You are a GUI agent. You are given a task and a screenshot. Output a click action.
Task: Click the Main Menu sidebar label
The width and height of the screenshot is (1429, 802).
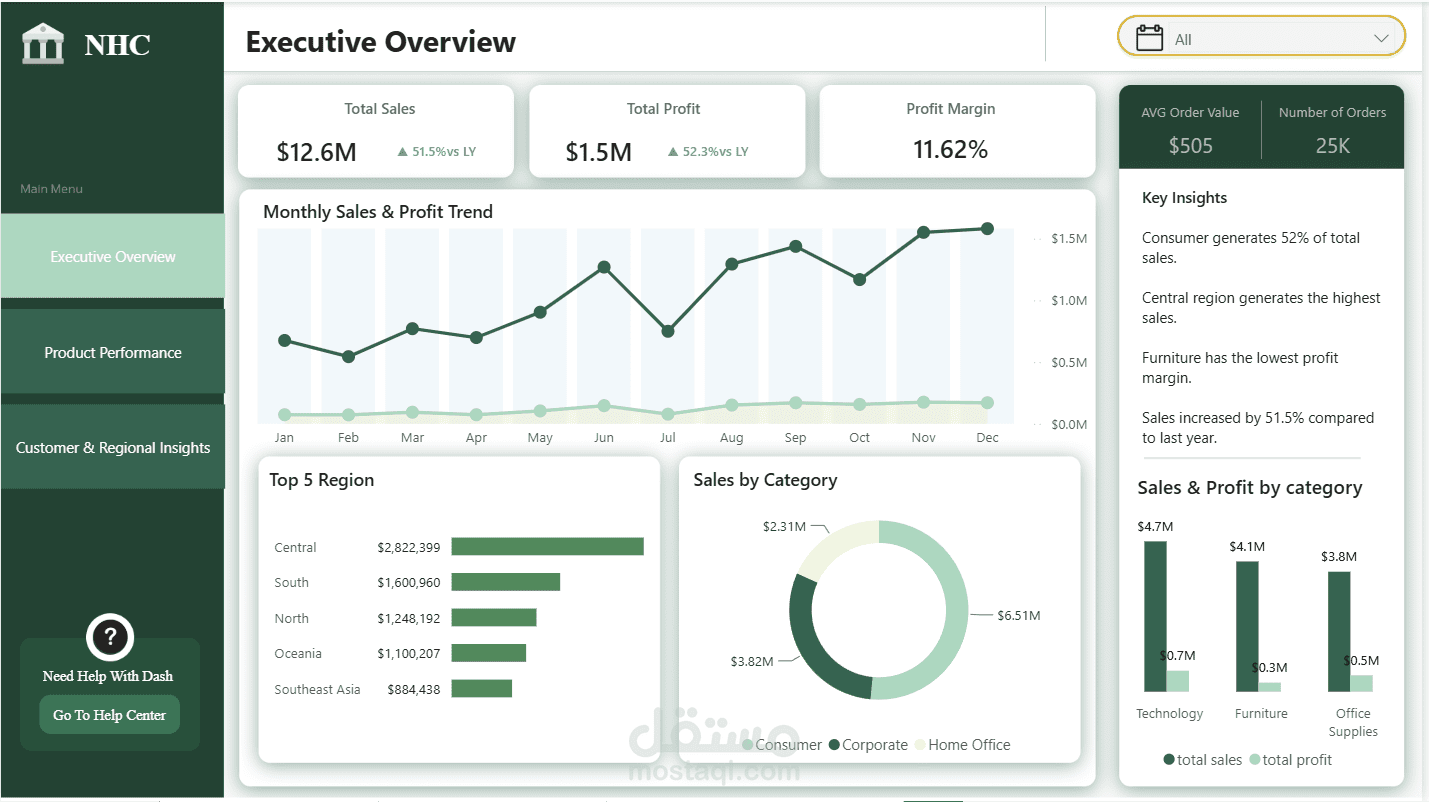(x=51, y=189)
